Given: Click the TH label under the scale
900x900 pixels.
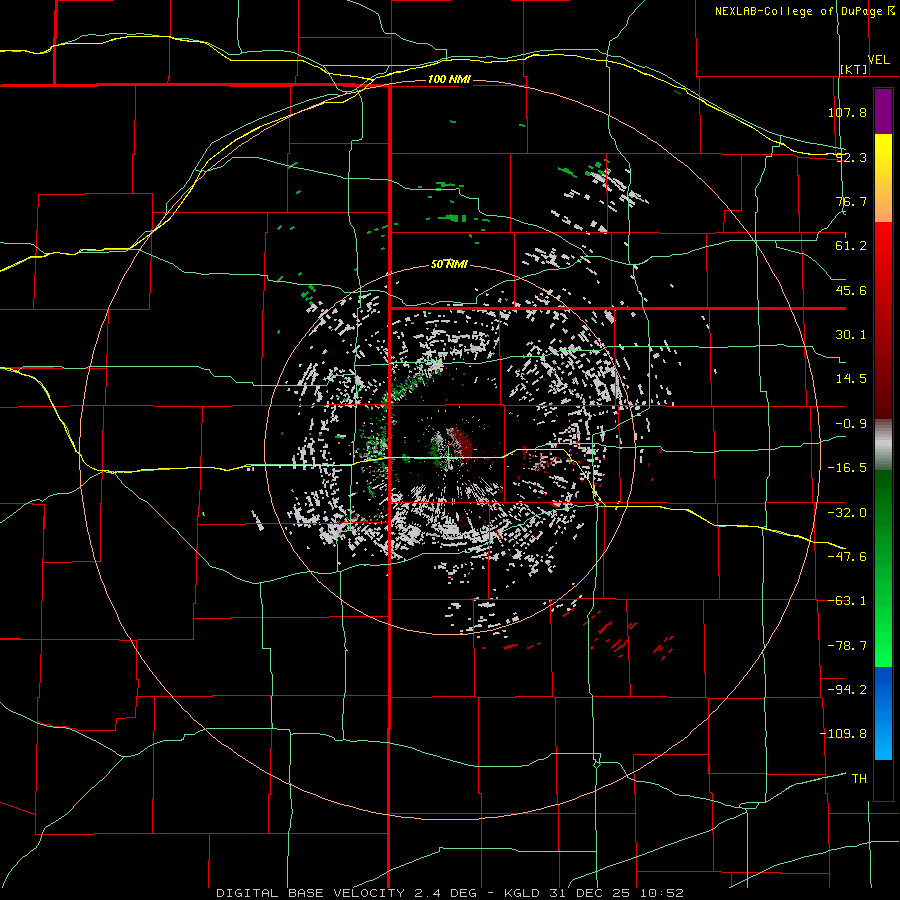Looking at the screenshot, I should (x=859, y=778).
